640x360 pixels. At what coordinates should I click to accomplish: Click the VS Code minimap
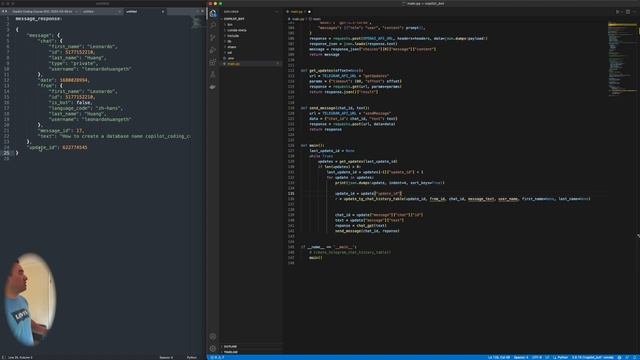(622, 59)
